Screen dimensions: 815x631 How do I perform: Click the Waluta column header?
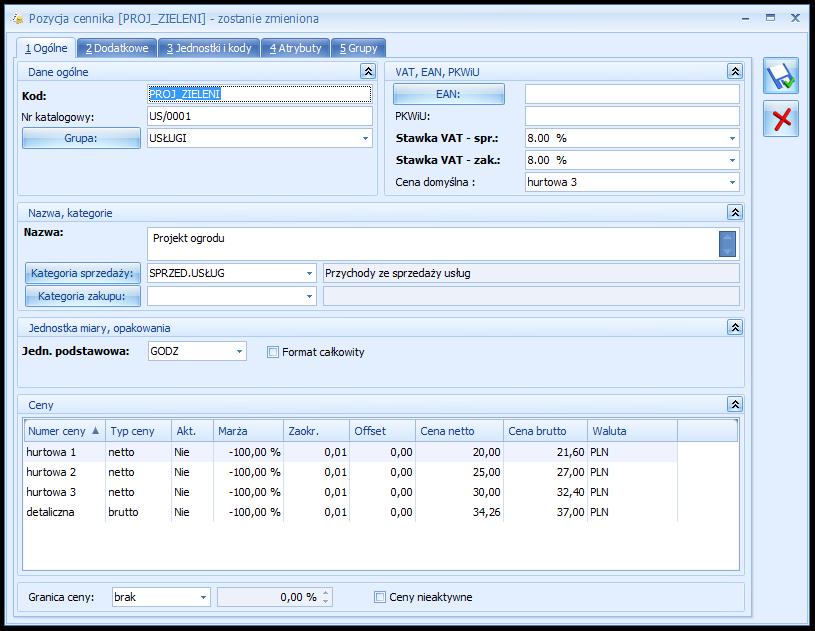coord(633,431)
